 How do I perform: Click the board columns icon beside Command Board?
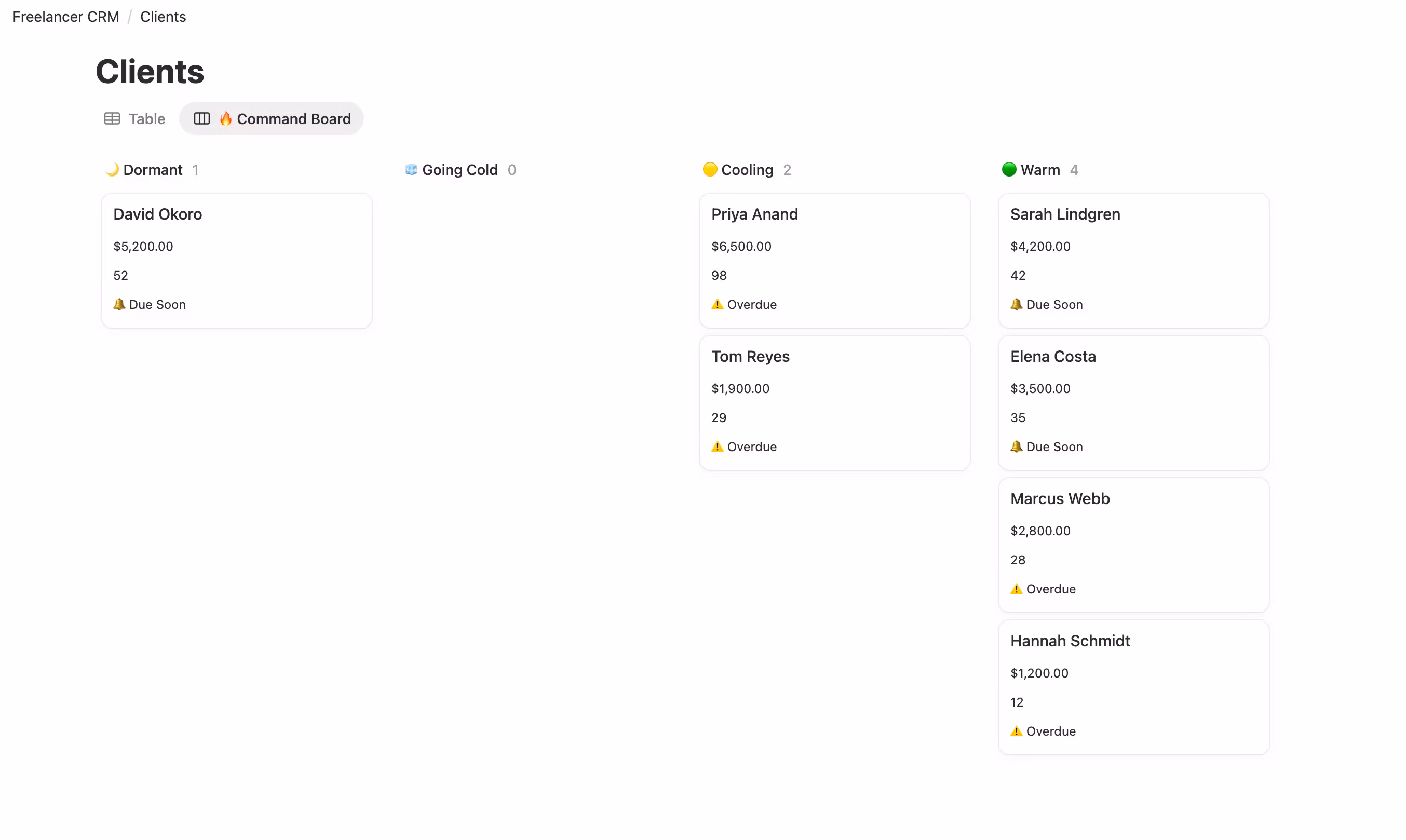pyautogui.click(x=202, y=119)
